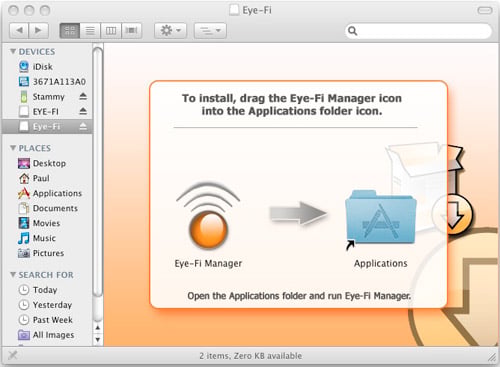Click the status bar item count text

pyautogui.click(x=251, y=356)
